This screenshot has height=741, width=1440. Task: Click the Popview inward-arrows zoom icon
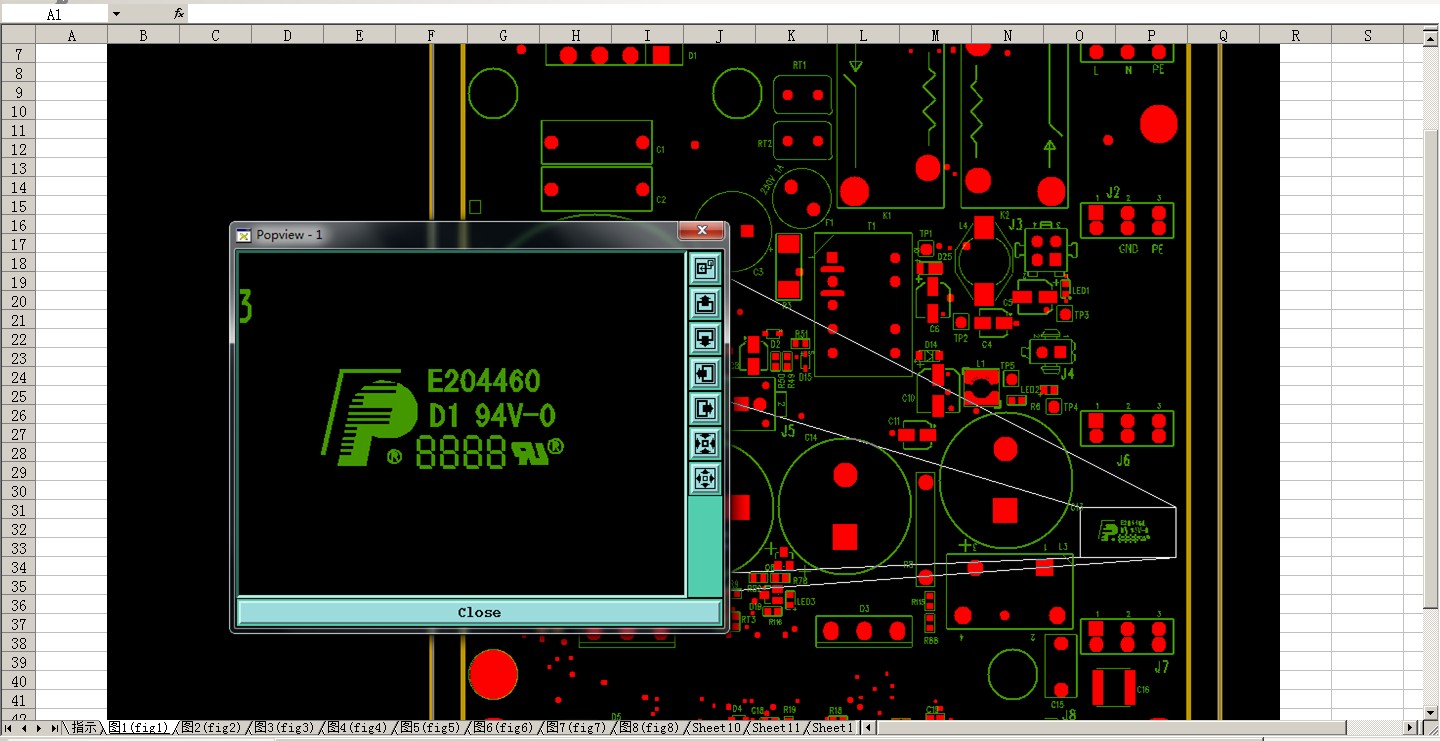(705, 443)
